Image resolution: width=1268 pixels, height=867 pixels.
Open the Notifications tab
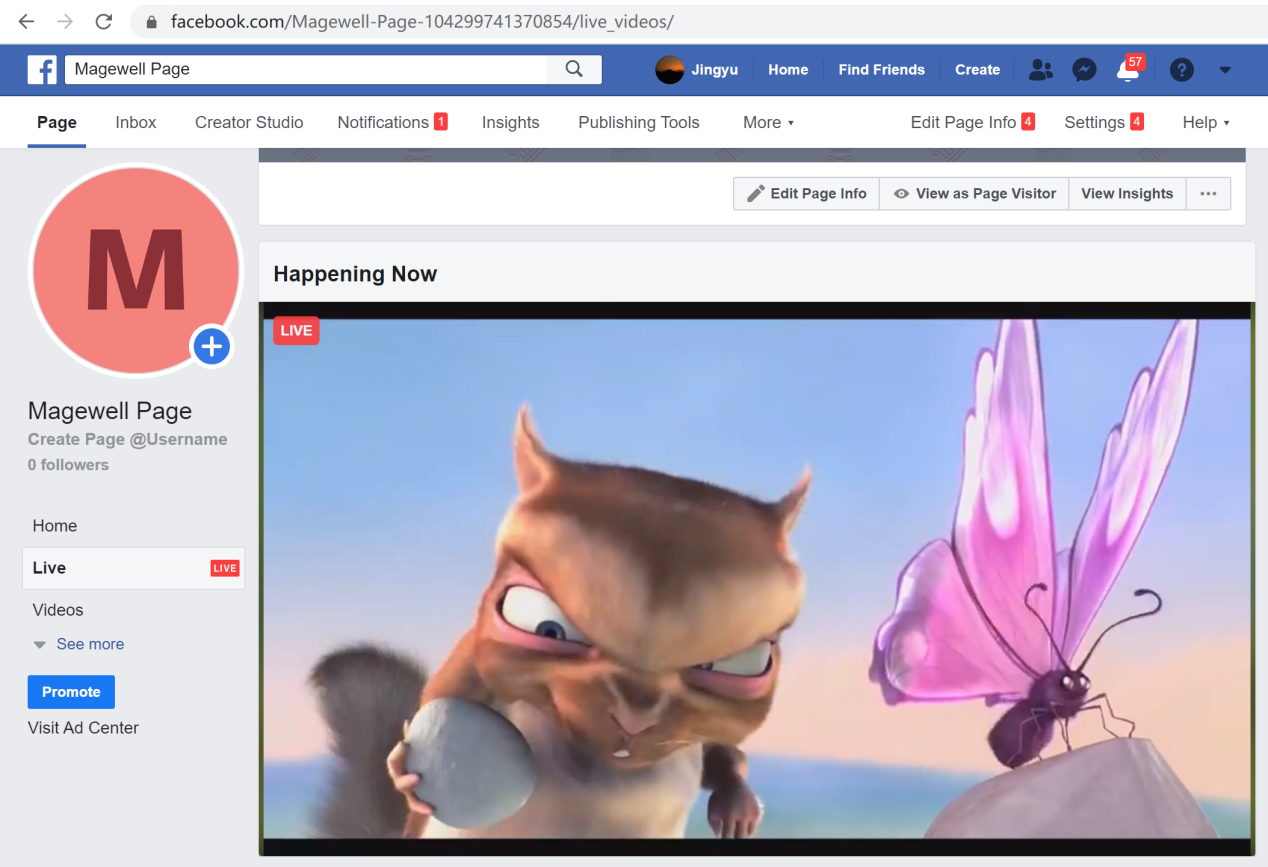(x=392, y=122)
